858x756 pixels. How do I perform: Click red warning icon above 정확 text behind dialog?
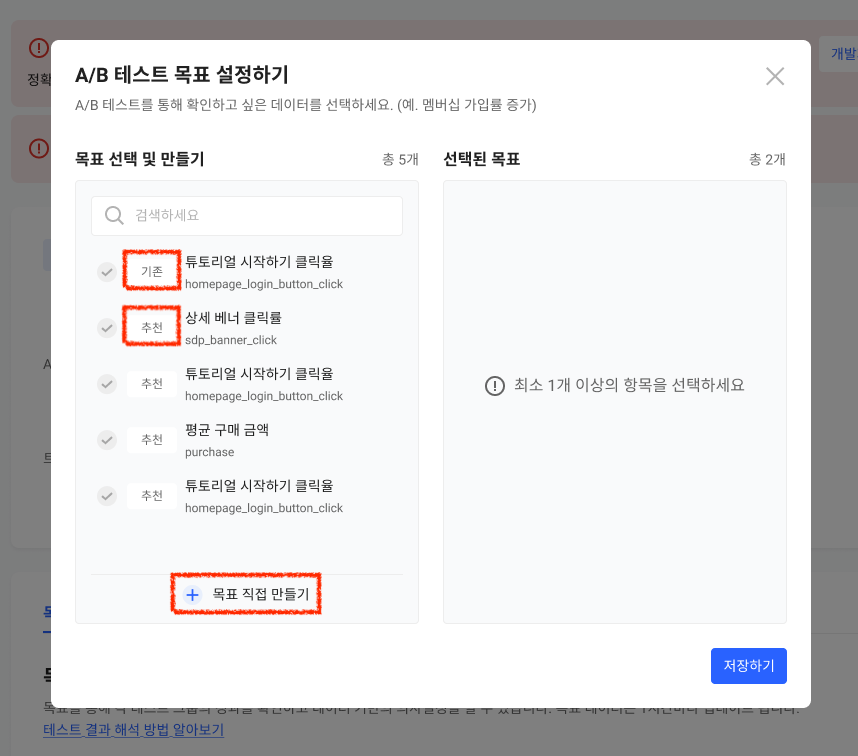click(39, 48)
